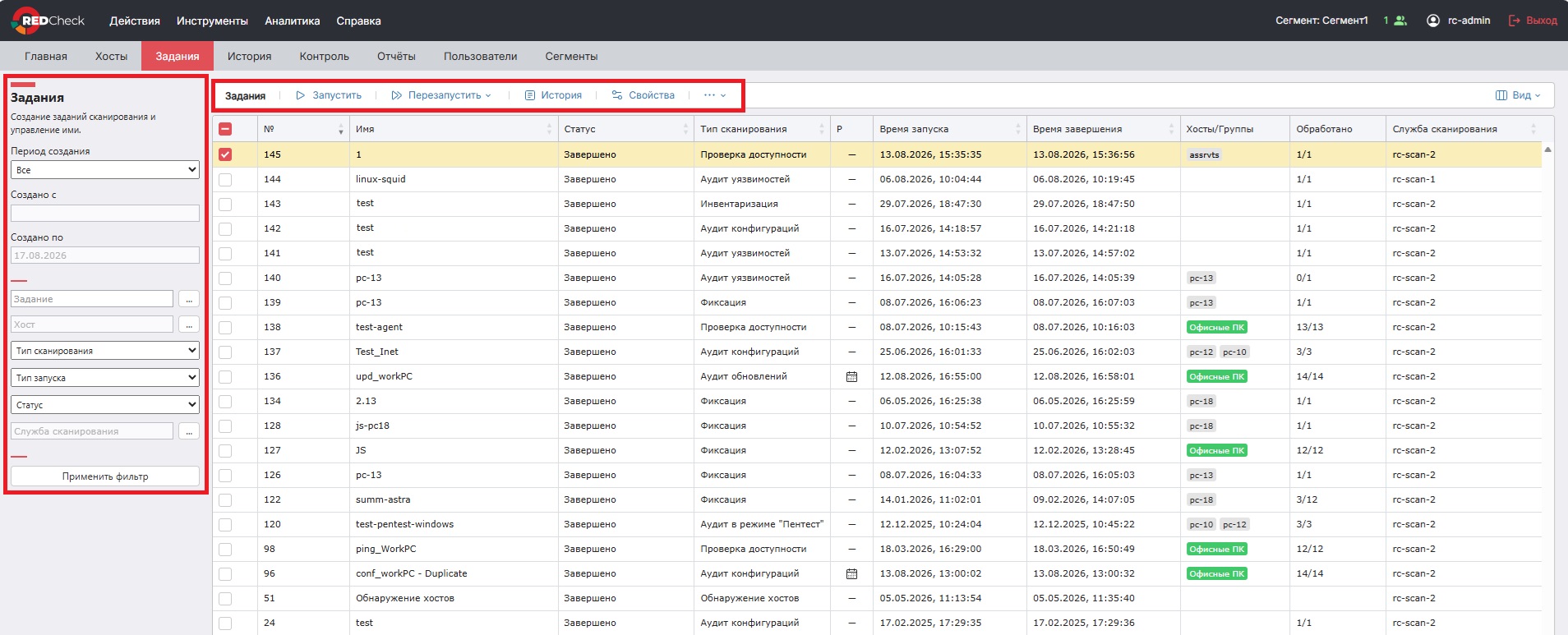The image size is (1568, 635).
Task: Click the table scrollbar up arrow
Action: coord(1547,150)
